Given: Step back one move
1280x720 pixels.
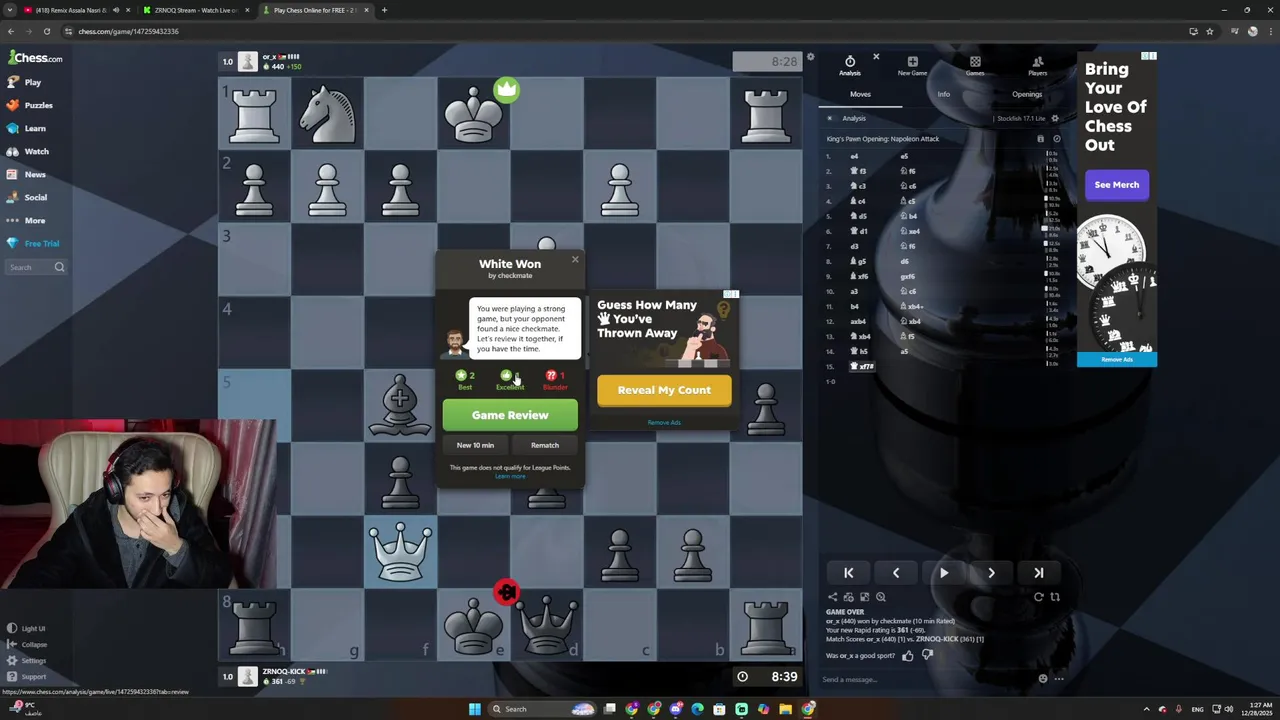Looking at the screenshot, I should click(896, 573).
